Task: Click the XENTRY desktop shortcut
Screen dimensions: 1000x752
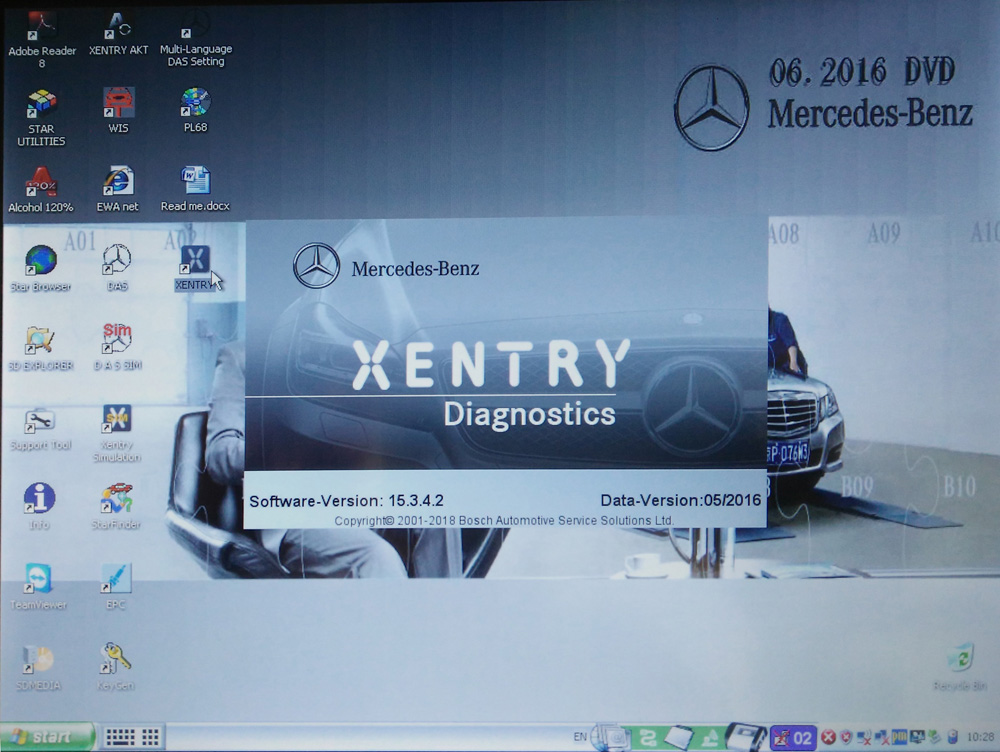Action: [x=195, y=269]
